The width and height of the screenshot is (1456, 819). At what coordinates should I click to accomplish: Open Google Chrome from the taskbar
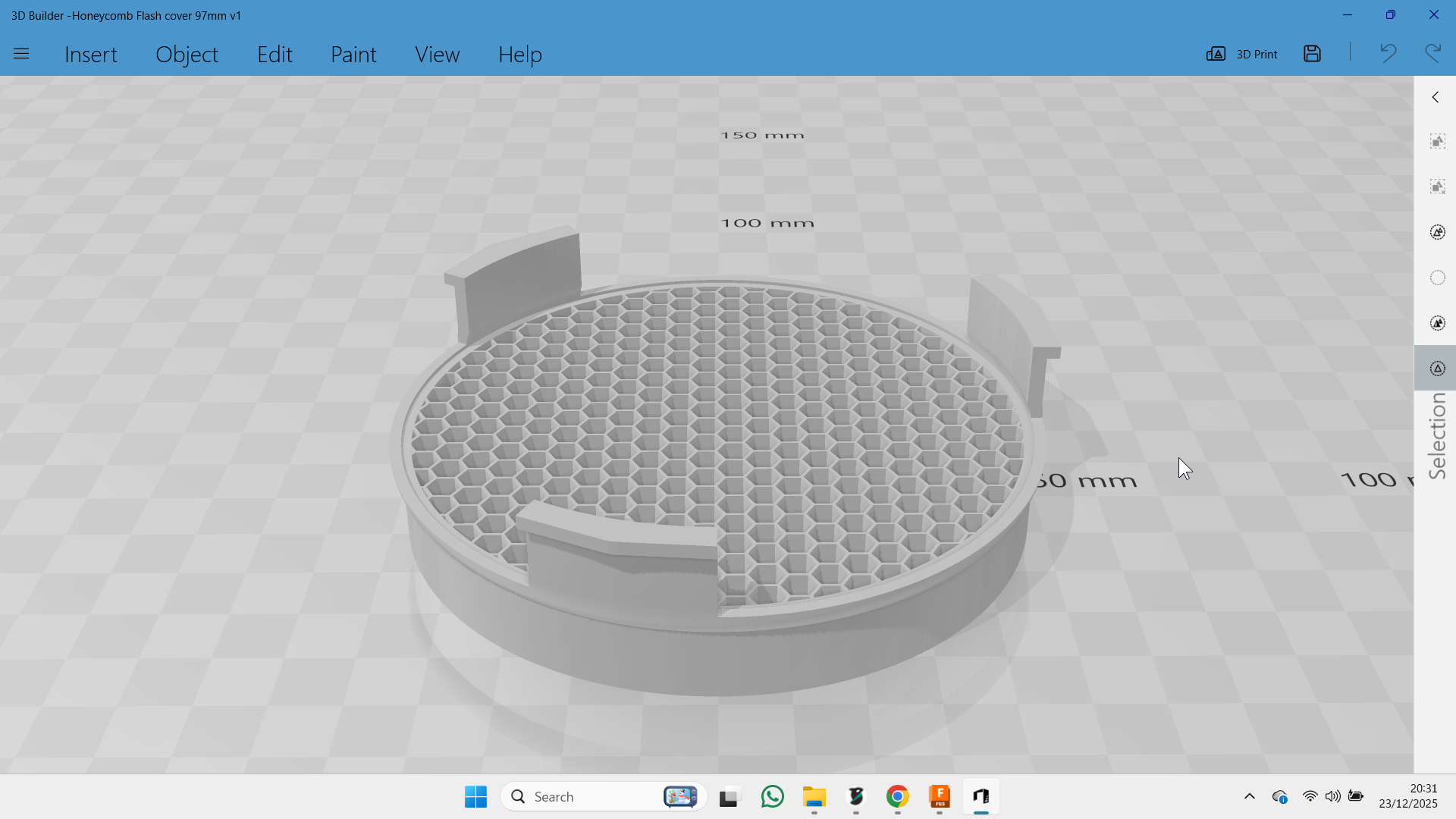pyautogui.click(x=897, y=796)
